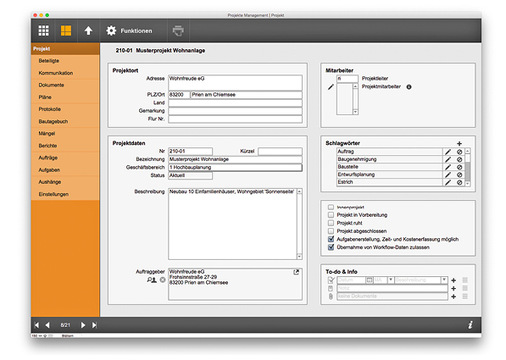Viewport: 506px width, 360px height.
Task: Click the list icon in note row
Action: pos(465,288)
